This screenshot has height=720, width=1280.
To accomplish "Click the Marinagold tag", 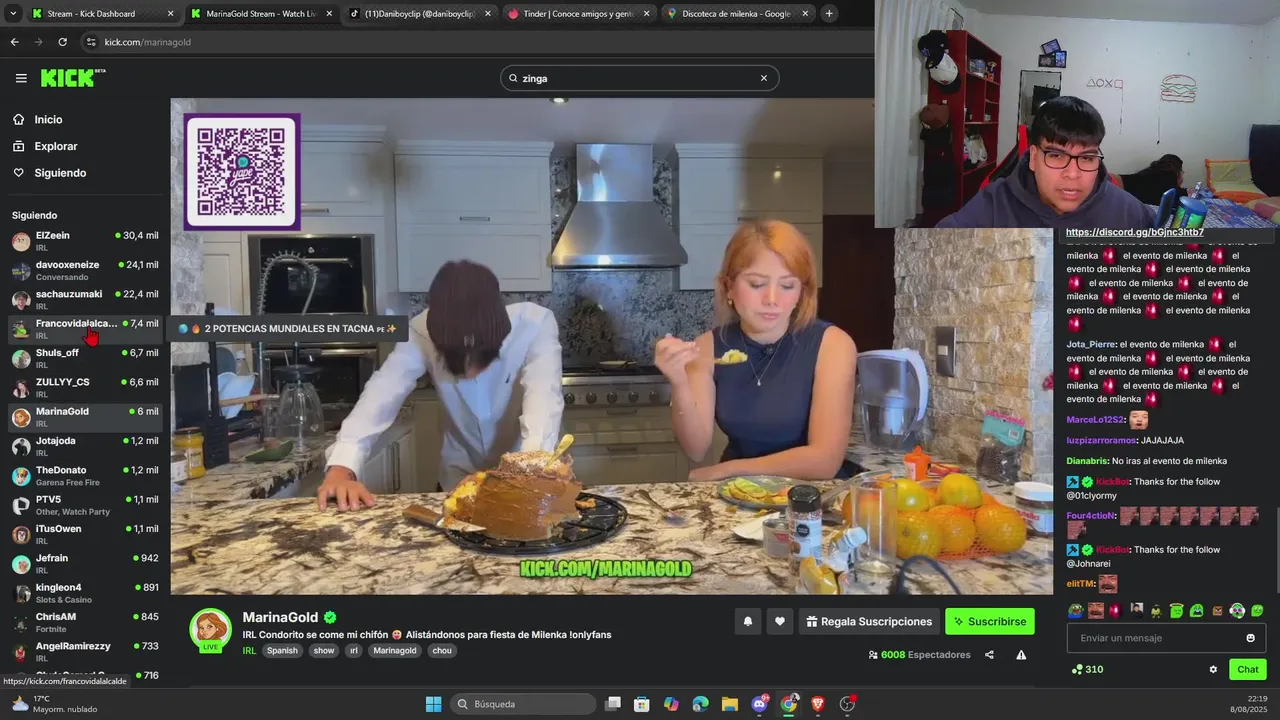I will point(394,650).
